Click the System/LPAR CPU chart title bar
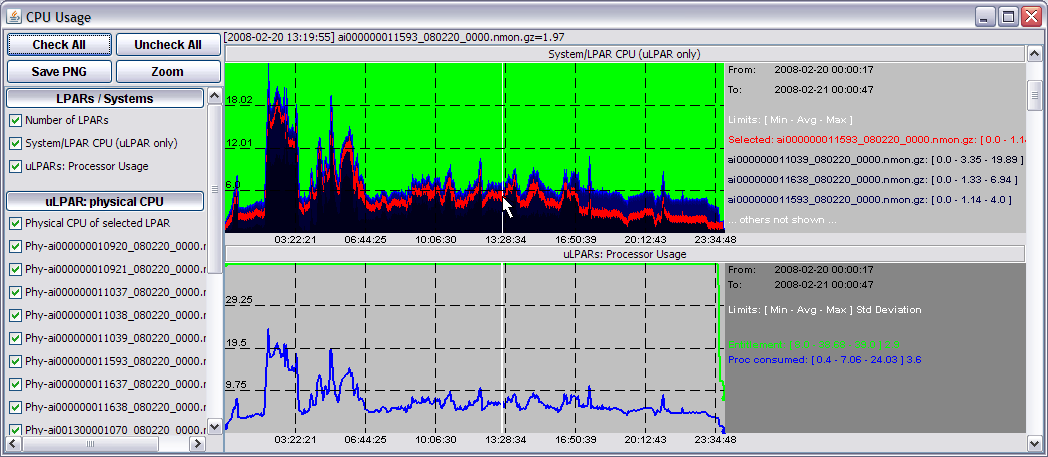This screenshot has width=1048, height=457. coord(624,54)
